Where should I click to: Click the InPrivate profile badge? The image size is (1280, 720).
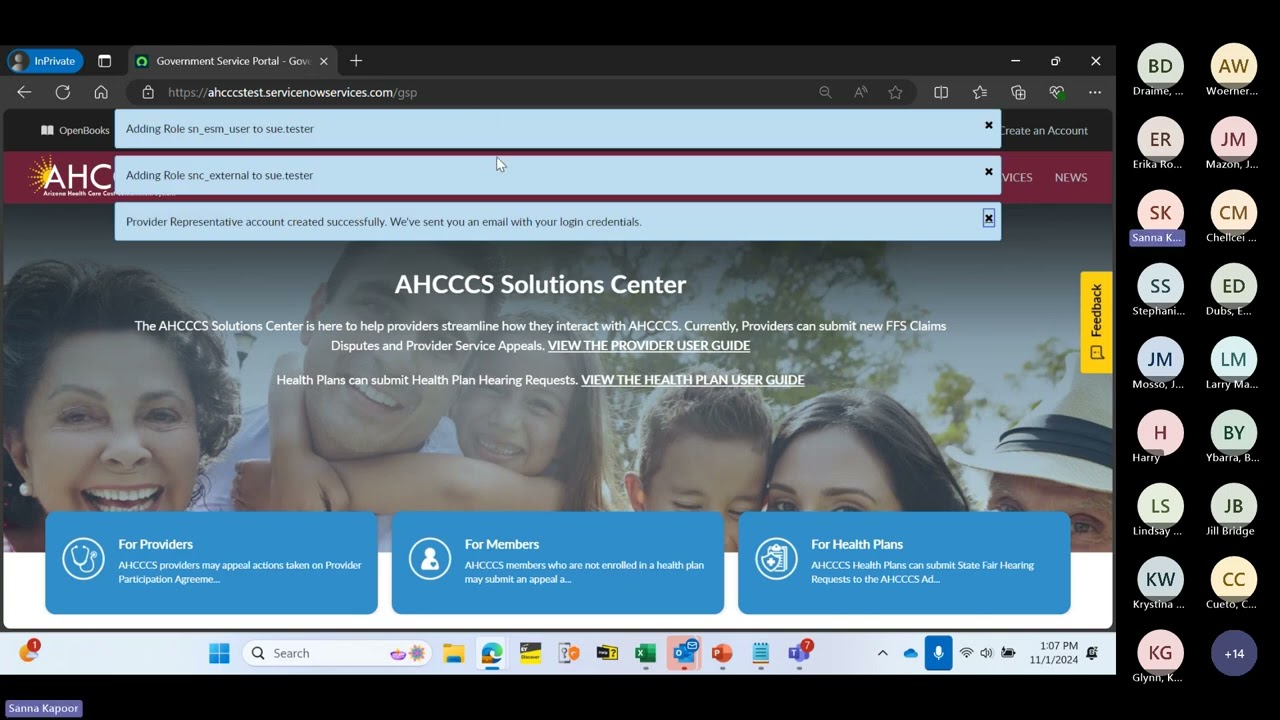click(x=45, y=61)
